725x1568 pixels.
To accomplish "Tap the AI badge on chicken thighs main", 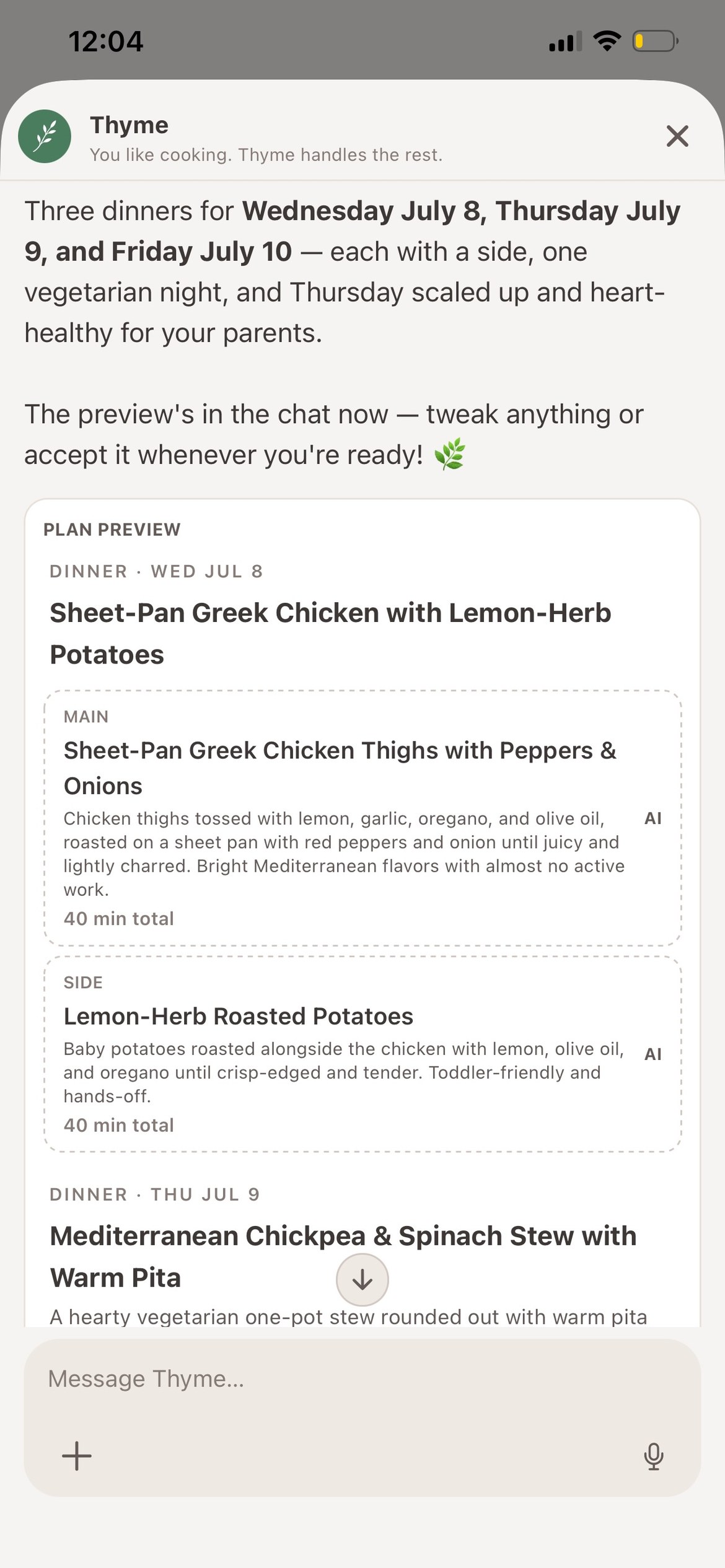I will click(x=653, y=818).
